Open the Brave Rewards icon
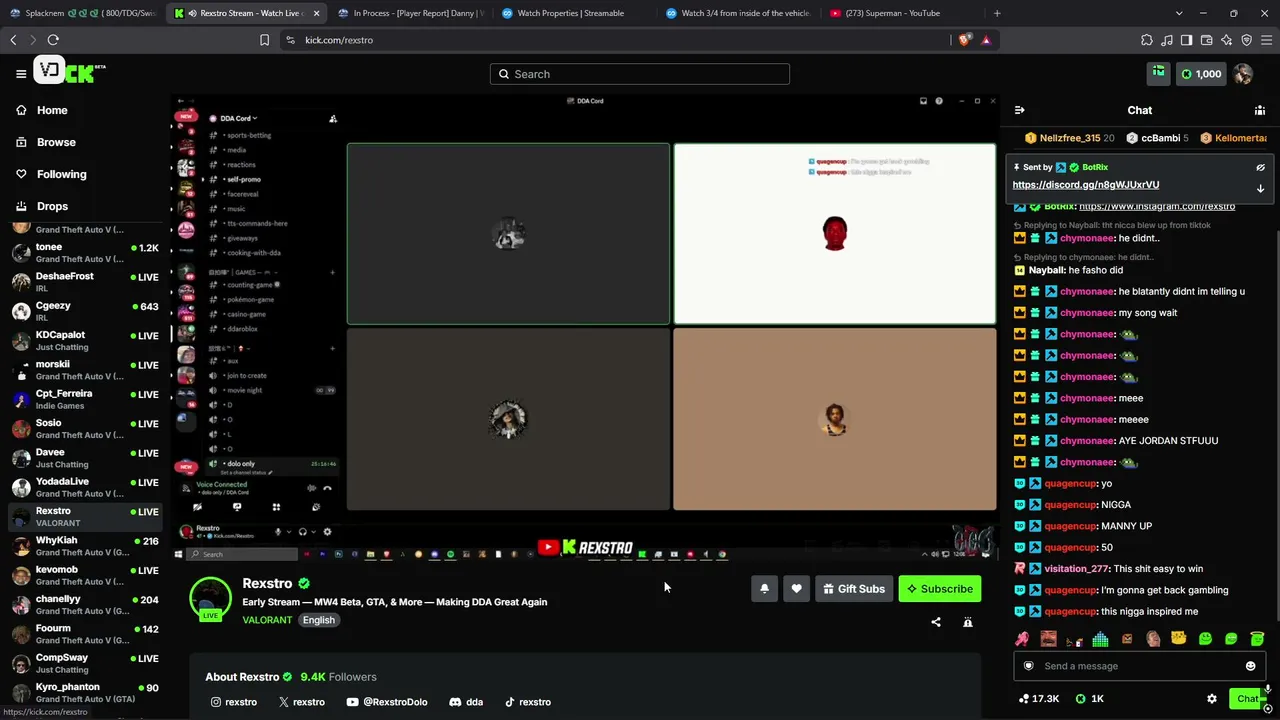 click(986, 40)
